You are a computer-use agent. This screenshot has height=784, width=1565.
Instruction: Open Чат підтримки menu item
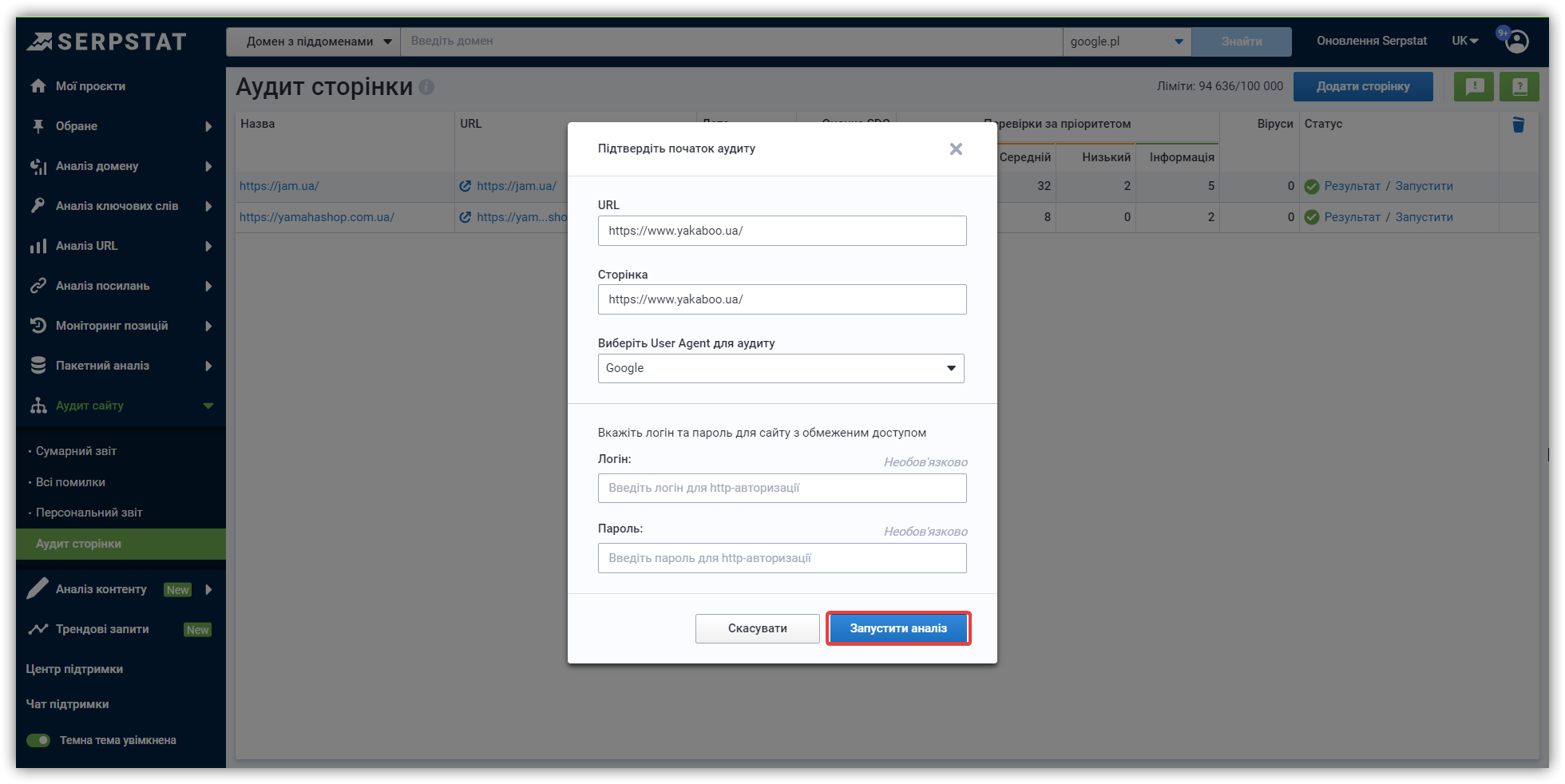tap(67, 704)
